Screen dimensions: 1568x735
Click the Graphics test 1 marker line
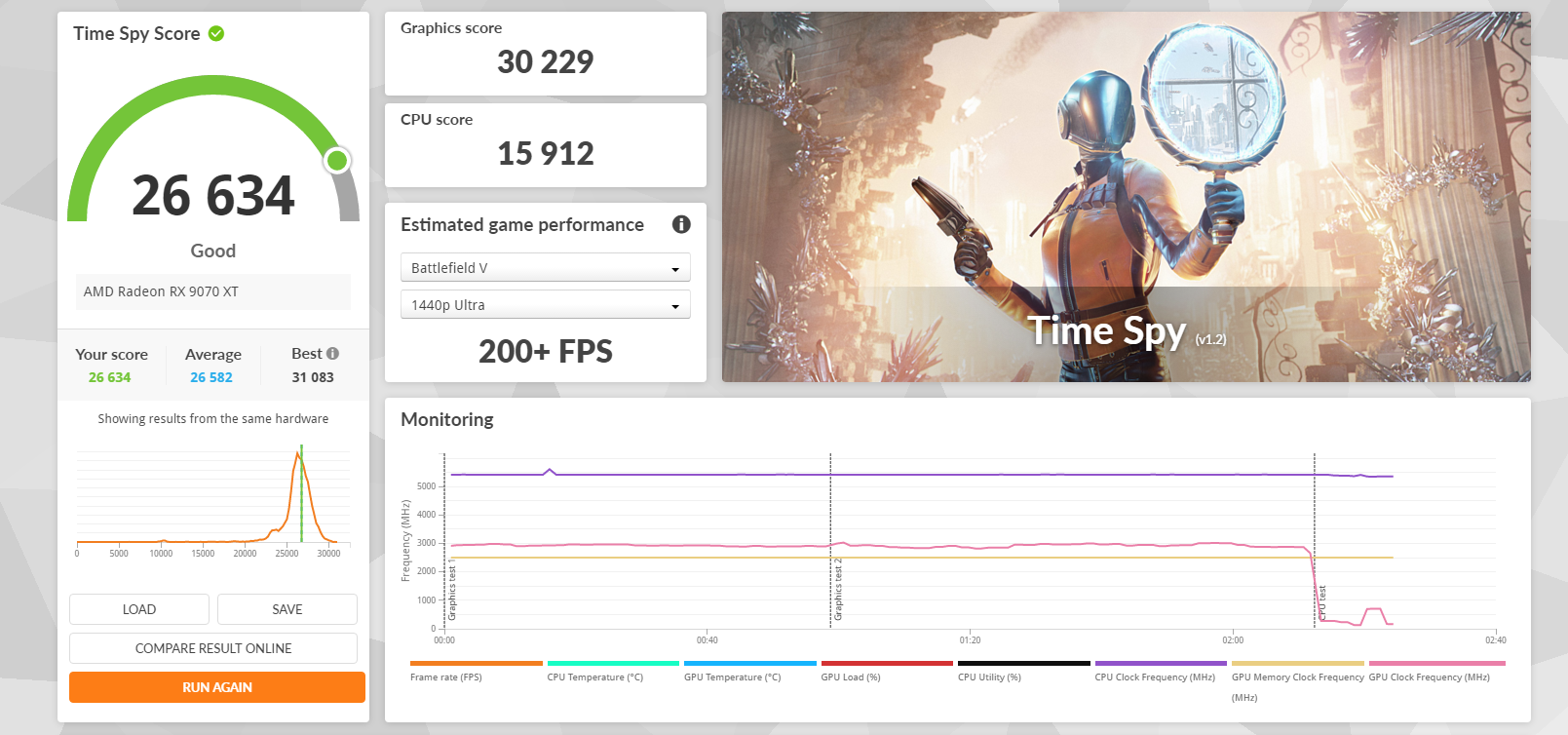point(444,541)
